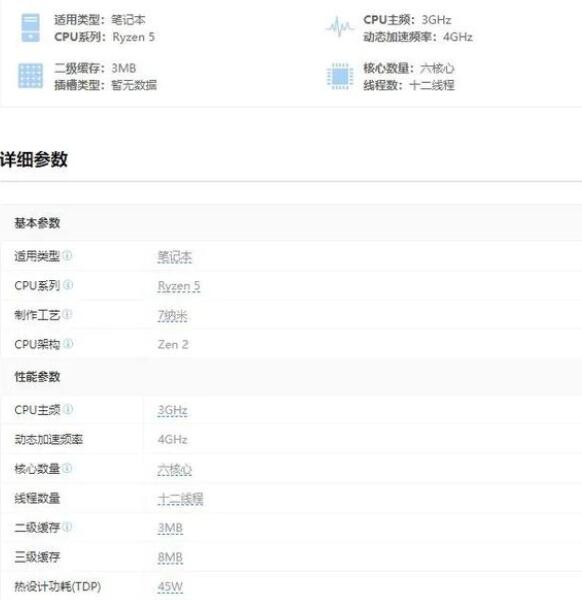Click the 动态加速频率 row label in the table

[x=49, y=439]
